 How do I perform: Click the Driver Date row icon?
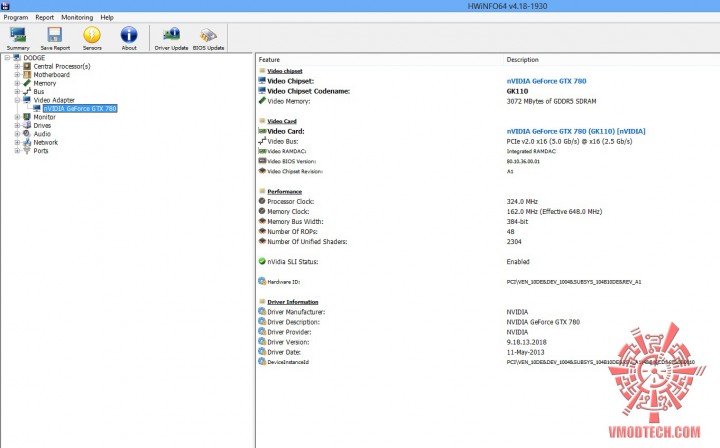point(262,352)
